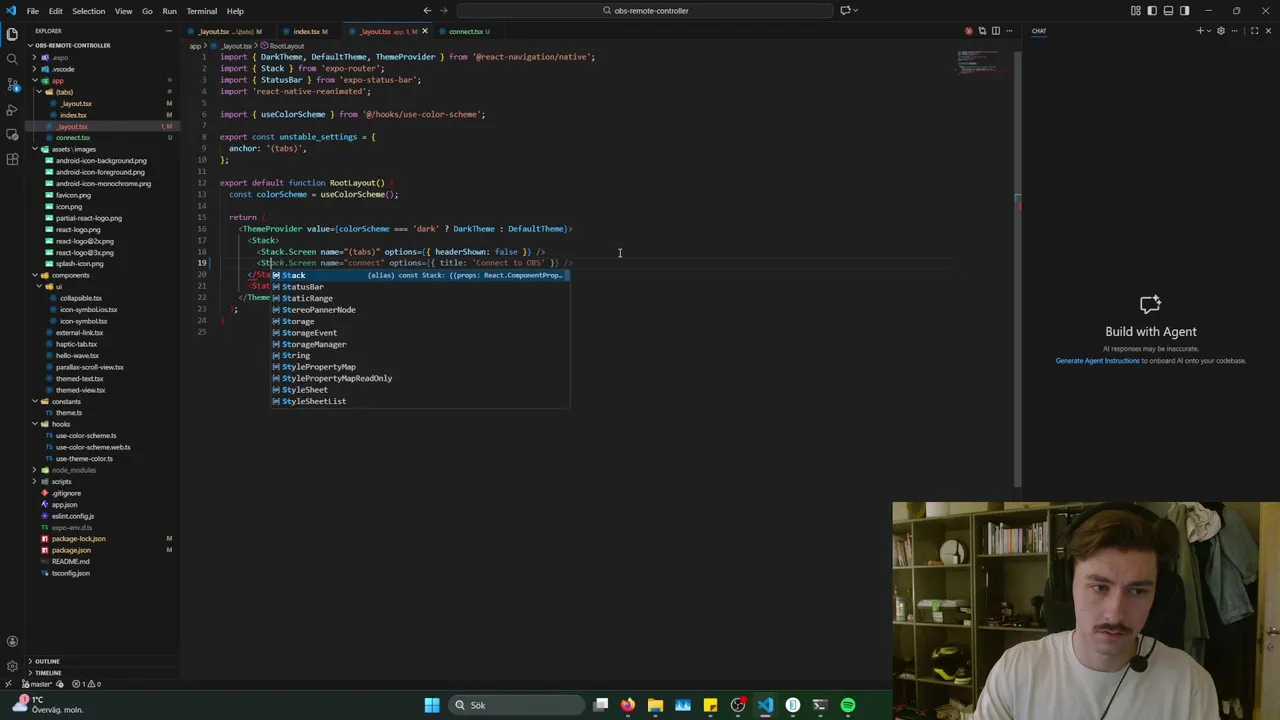Image resolution: width=1280 pixels, height=720 pixels.
Task: Open the Manage gear in activity bar
Action: coord(12,666)
